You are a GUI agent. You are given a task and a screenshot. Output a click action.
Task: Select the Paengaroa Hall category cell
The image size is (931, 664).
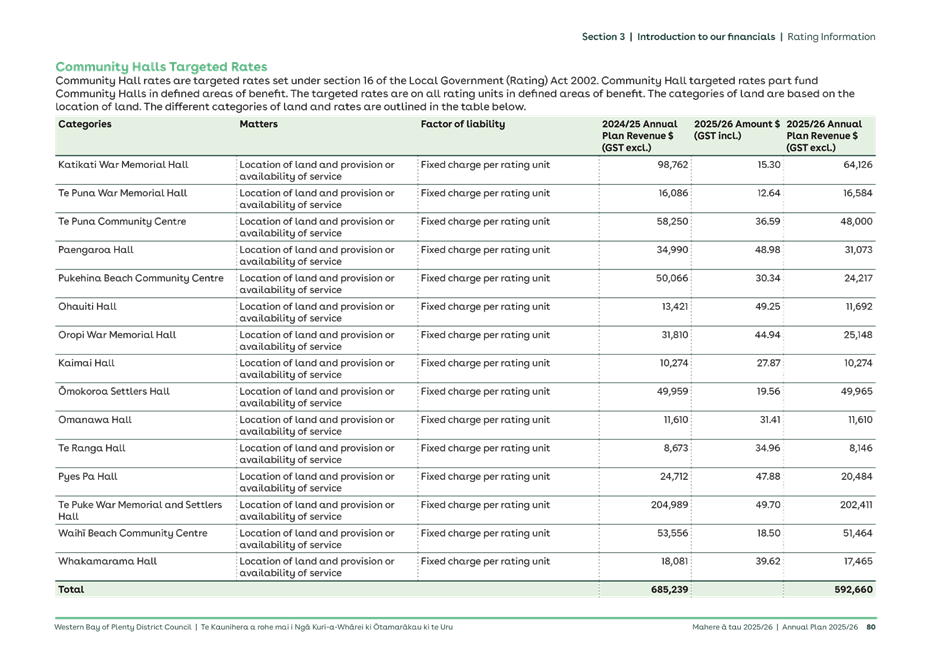tap(100, 251)
